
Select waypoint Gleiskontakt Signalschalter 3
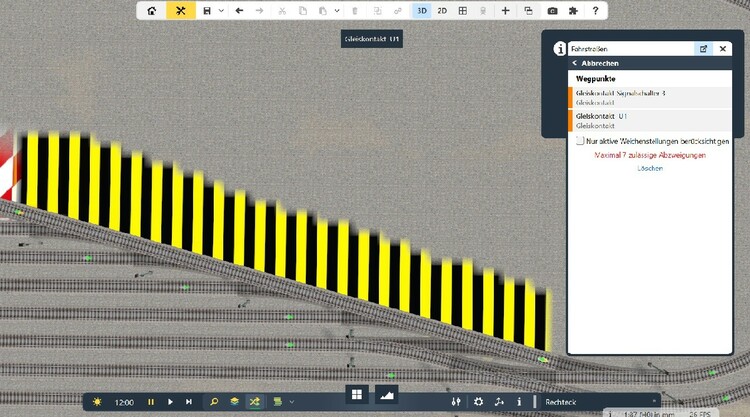coord(650,98)
